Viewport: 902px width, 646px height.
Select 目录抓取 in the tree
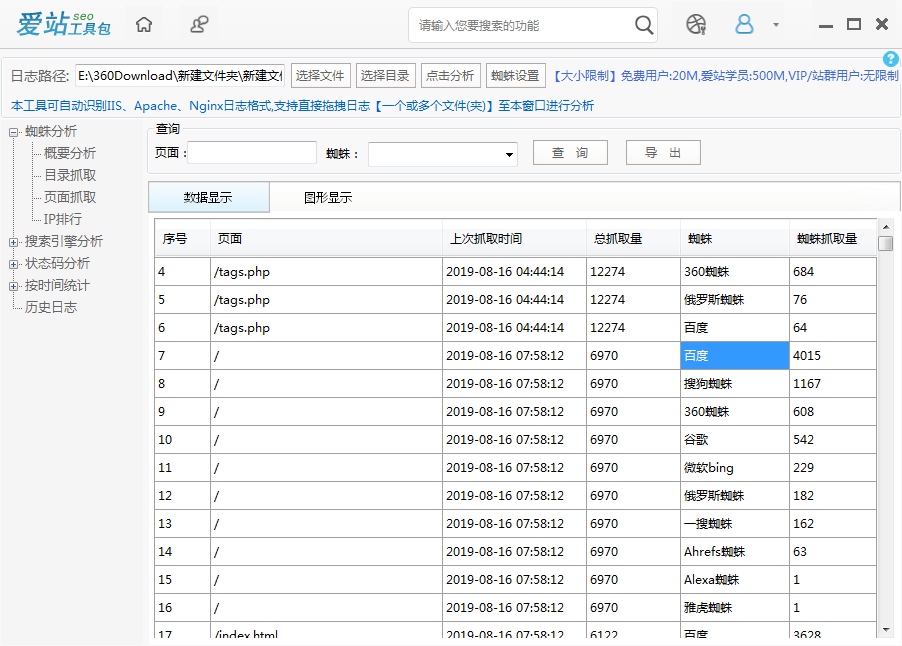(x=70, y=175)
